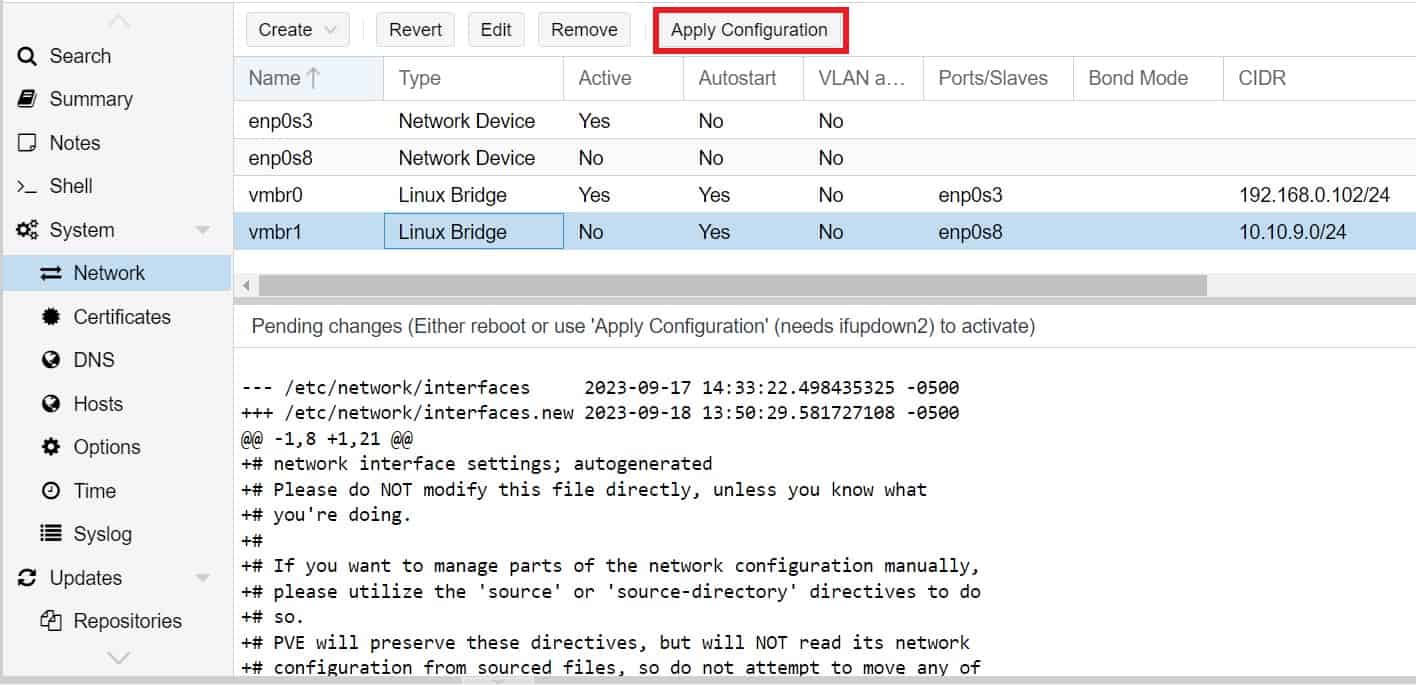Click the Linux Bridge cell of vmbr1

[x=473, y=232]
